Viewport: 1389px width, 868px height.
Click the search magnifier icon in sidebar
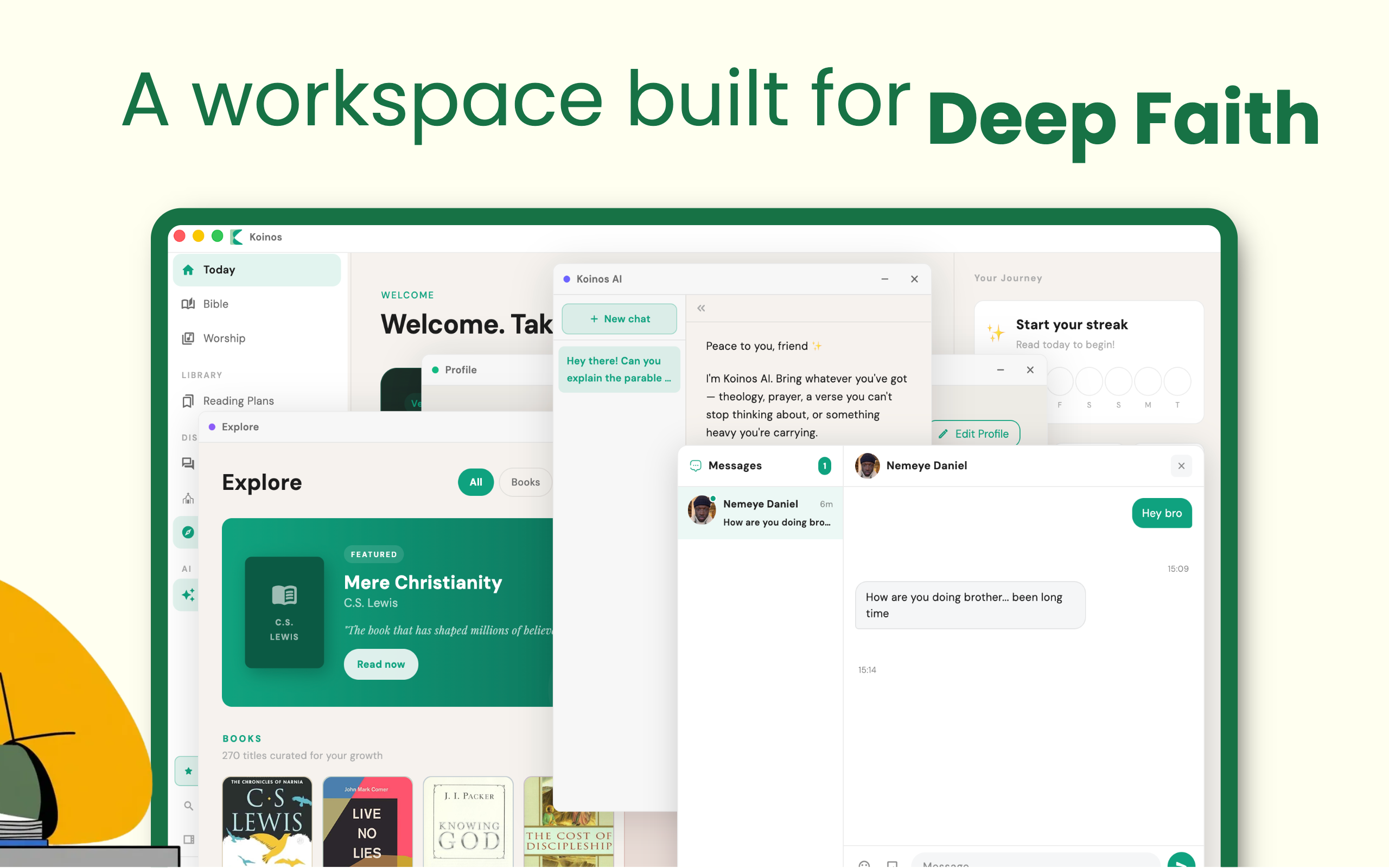click(188, 806)
